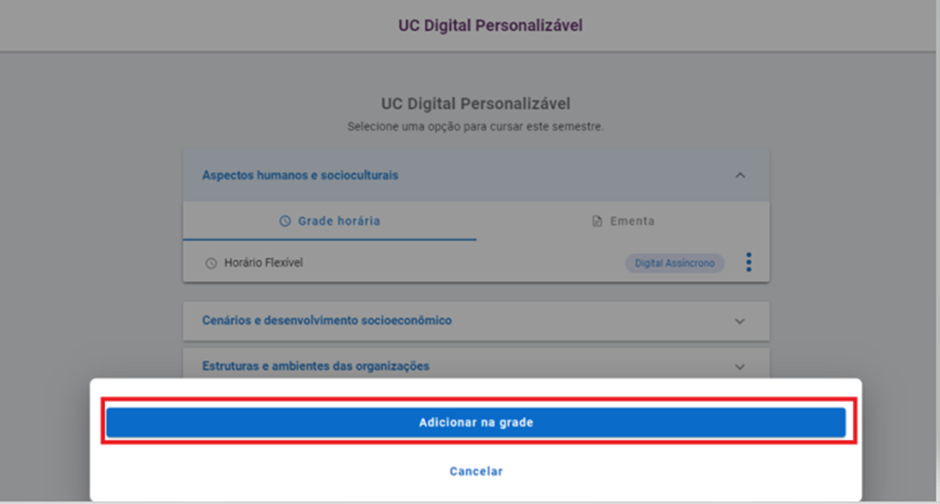
Task: Click the UC Digital Personalizável header title
Action: pyautogui.click(x=490, y=25)
